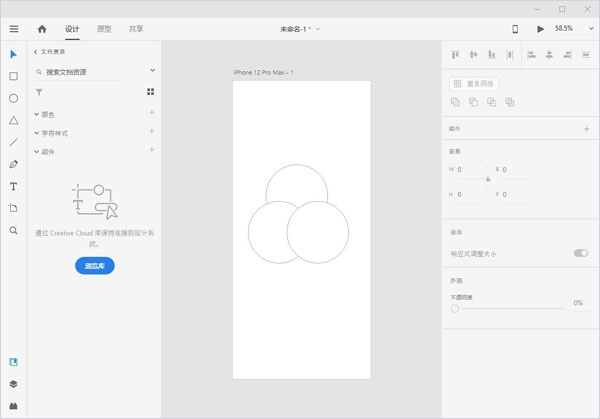Apply the Subtract boolean operation
This screenshot has width=600, height=419.
(473, 102)
